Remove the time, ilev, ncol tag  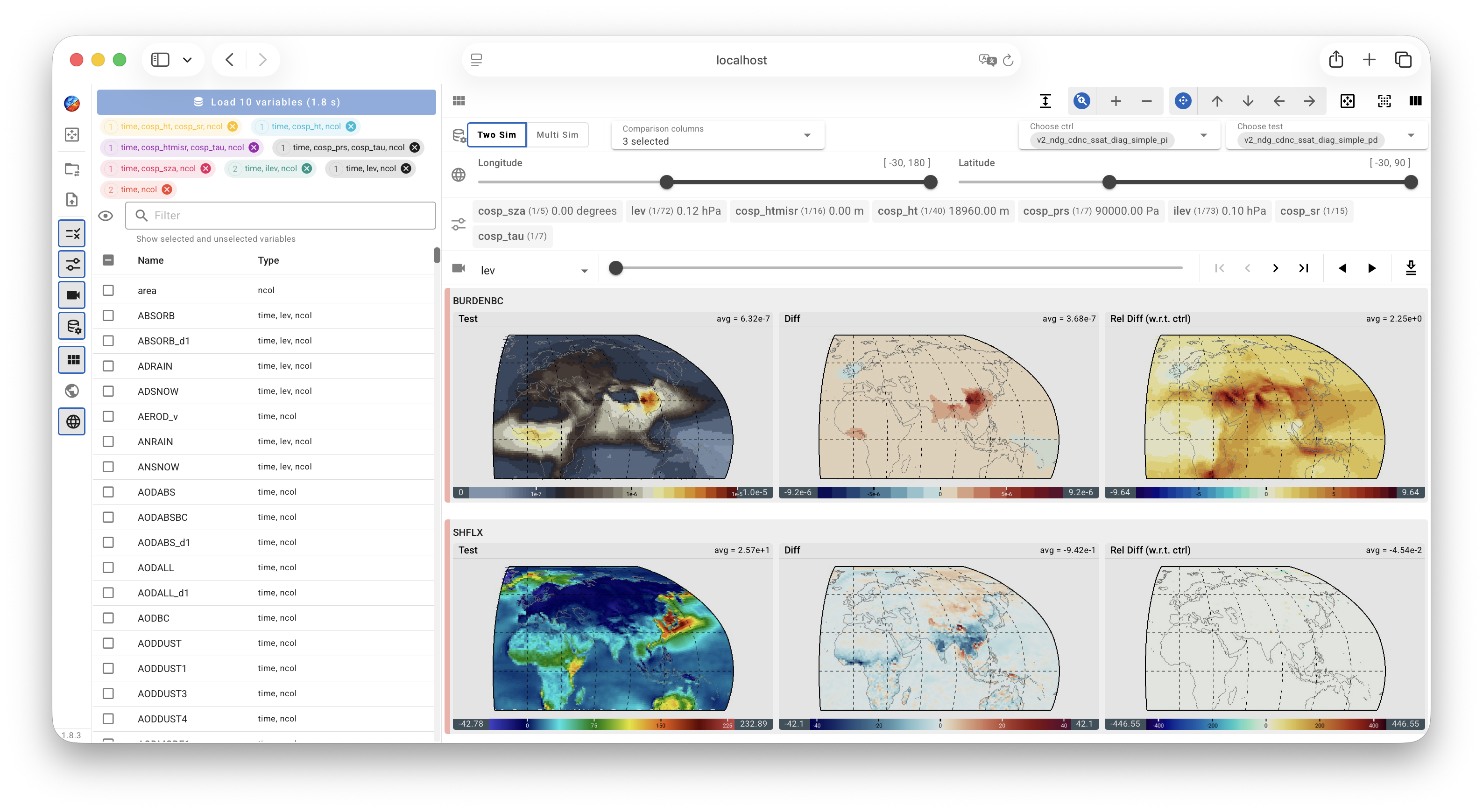tap(307, 168)
